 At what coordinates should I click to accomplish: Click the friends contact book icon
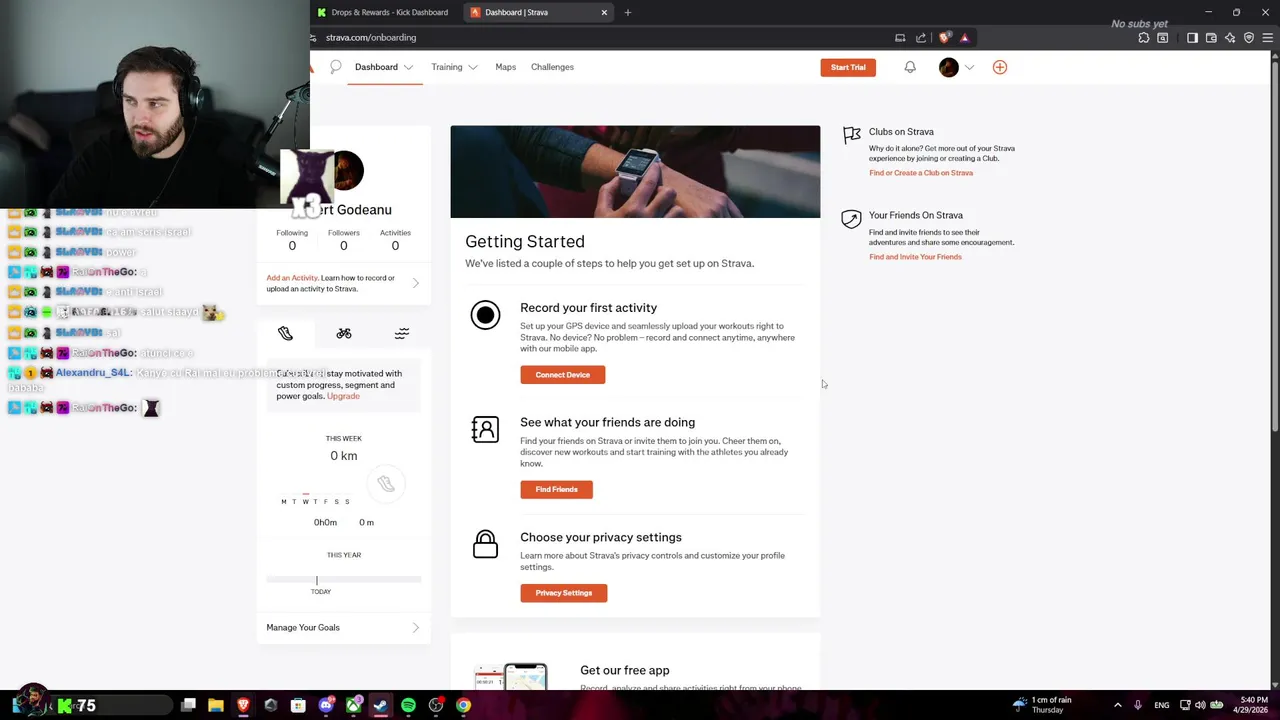click(x=485, y=430)
